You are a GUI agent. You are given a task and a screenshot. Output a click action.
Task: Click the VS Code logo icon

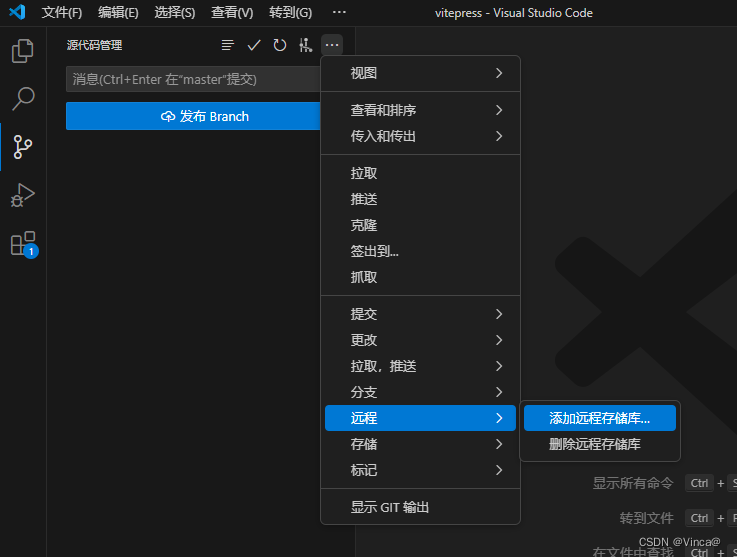17,12
